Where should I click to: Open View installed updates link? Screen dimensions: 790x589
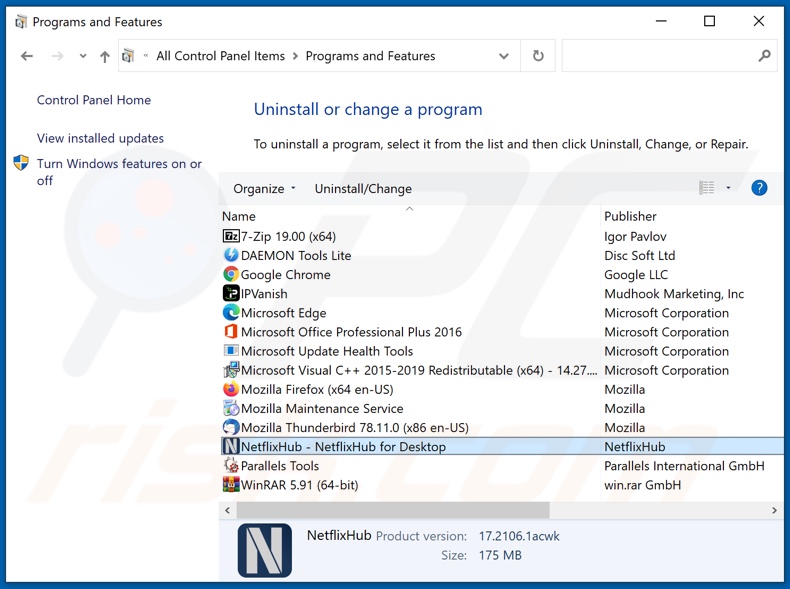(x=100, y=138)
